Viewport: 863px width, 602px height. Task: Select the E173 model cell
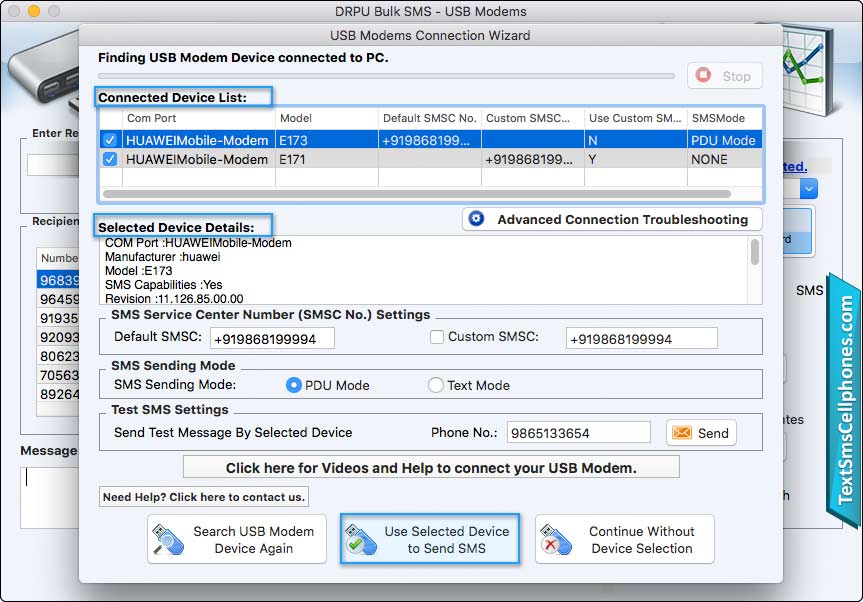(326, 140)
